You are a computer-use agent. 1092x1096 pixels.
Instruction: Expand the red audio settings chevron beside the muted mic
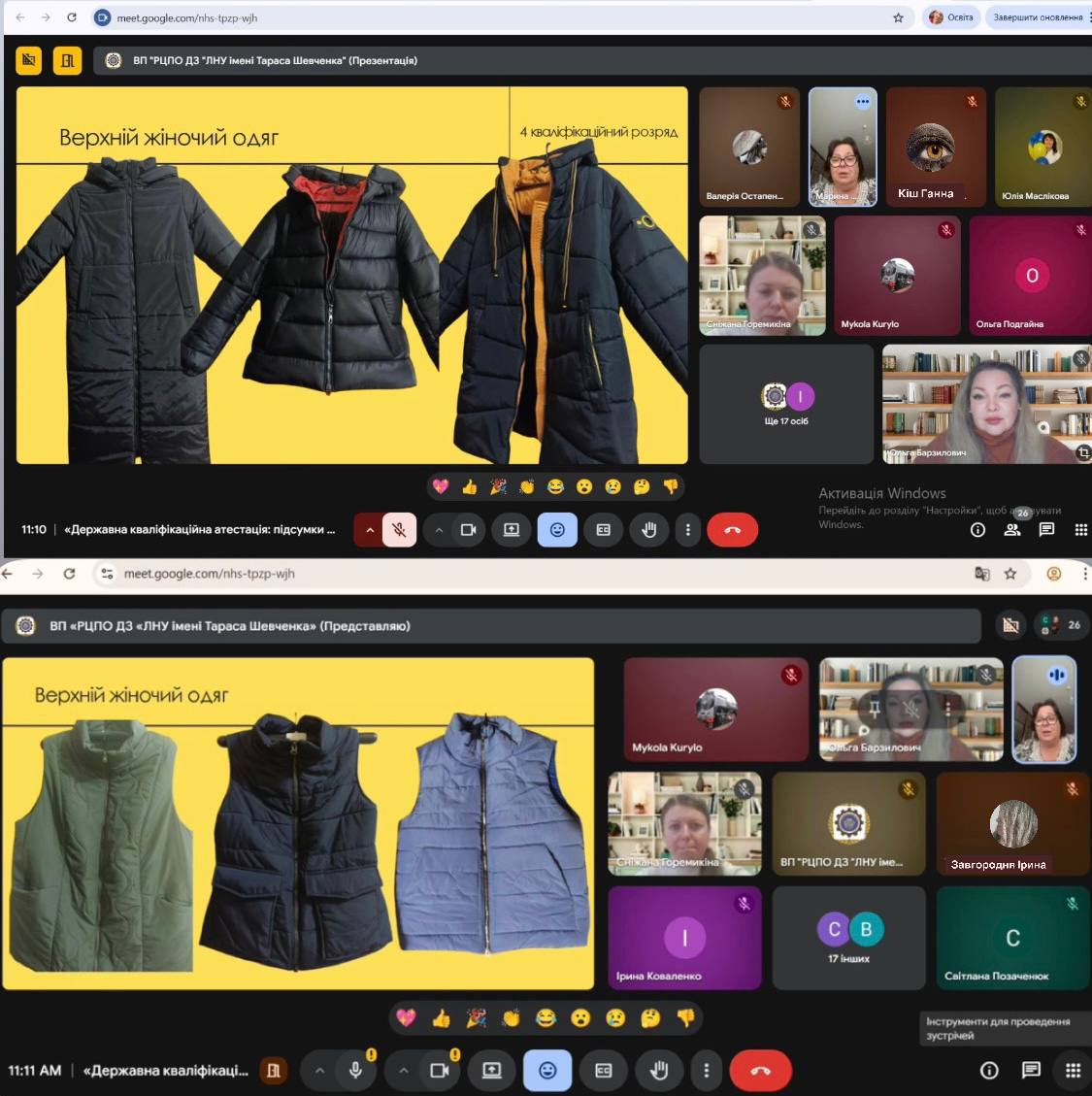369,530
